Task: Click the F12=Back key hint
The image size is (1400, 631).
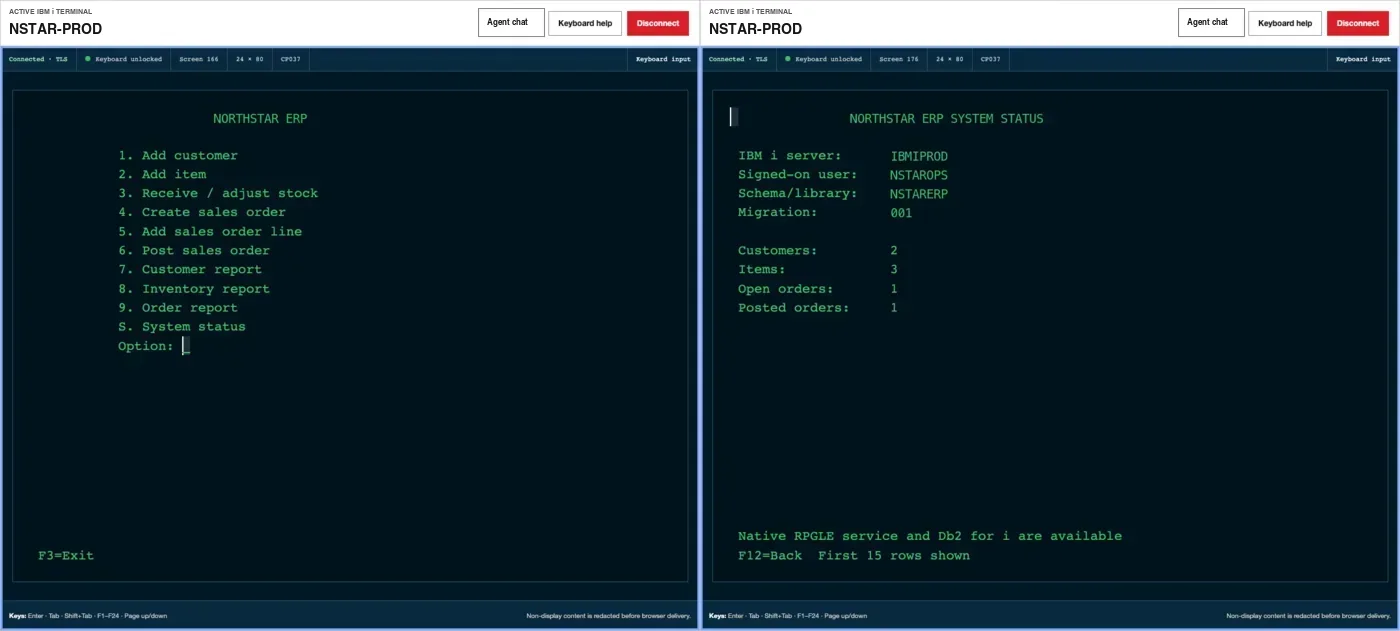Action: coord(770,555)
